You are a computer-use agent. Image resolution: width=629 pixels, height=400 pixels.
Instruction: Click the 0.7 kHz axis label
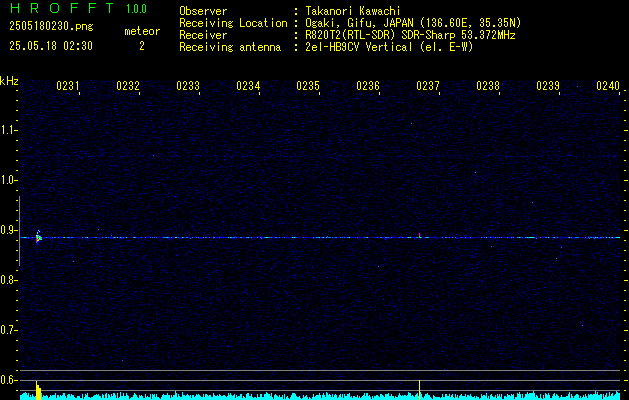[8, 330]
